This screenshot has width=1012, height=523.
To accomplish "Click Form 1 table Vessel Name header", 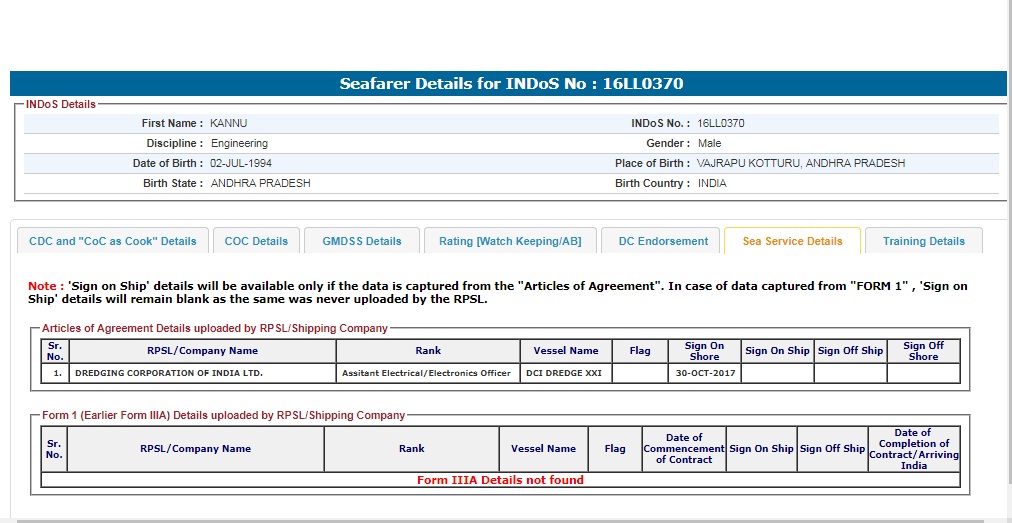I will [543, 449].
